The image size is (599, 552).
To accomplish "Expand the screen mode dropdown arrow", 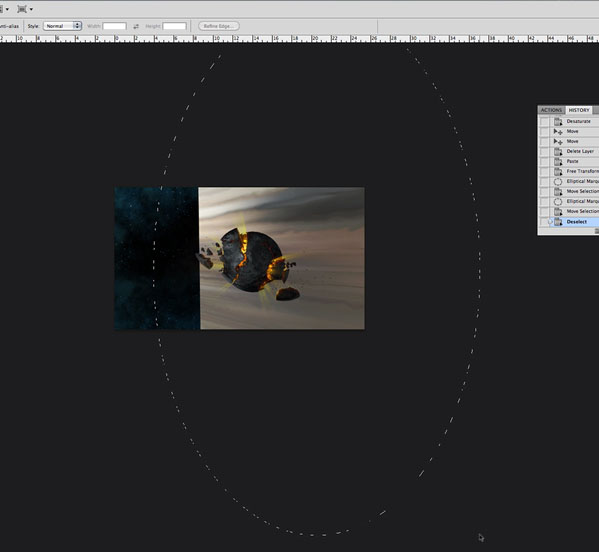I will pos(31,9).
